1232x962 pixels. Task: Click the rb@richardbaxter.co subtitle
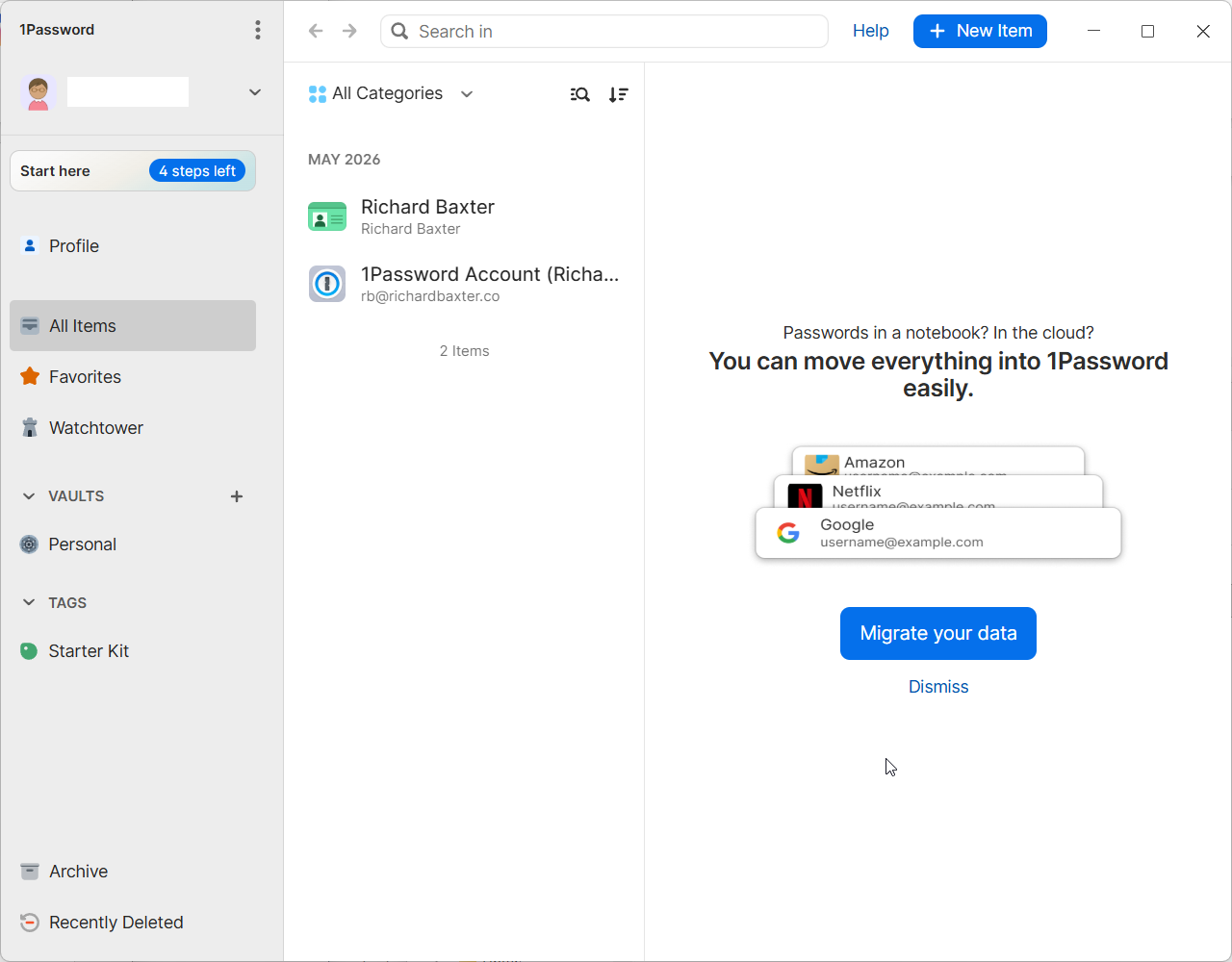[x=430, y=296]
